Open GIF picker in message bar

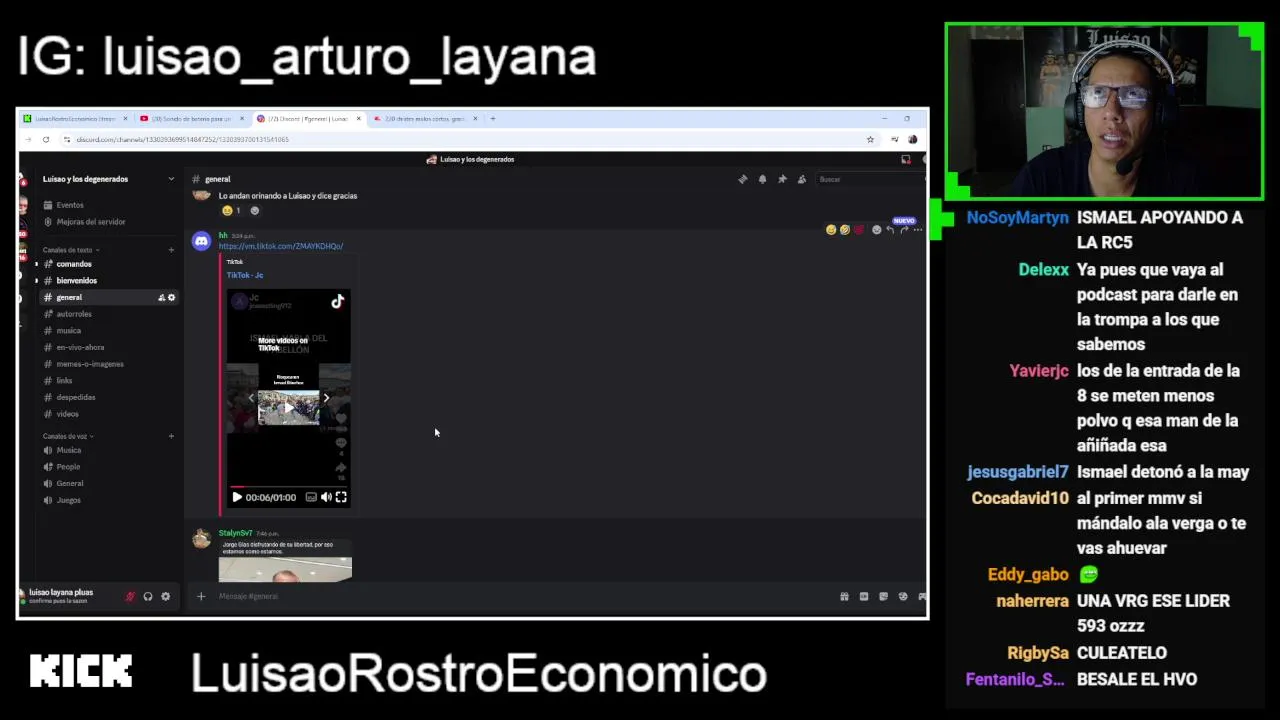coord(864,596)
